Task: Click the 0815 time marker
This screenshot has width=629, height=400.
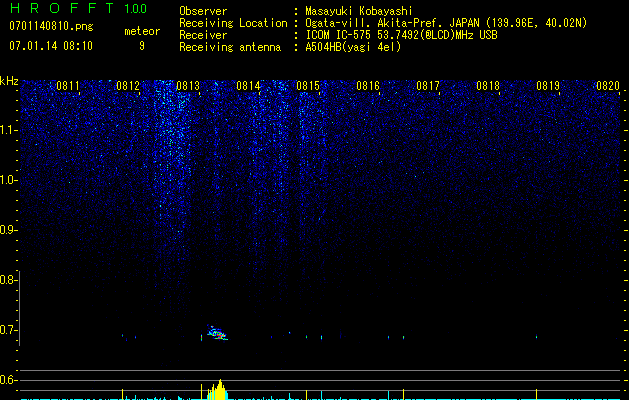Action: [308, 86]
